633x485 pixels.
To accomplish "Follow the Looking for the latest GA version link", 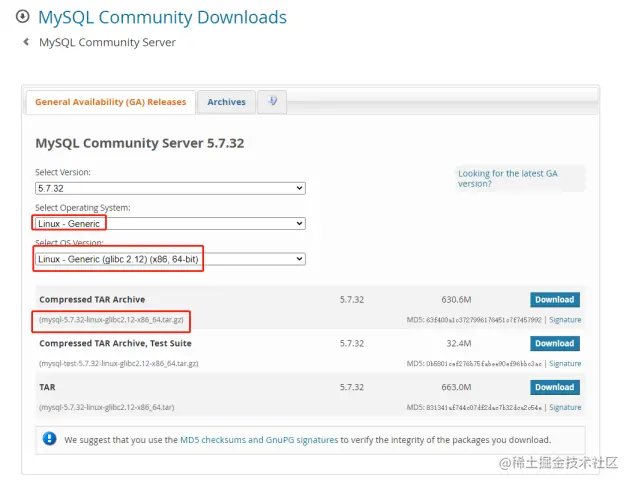I will click(507, 178).
